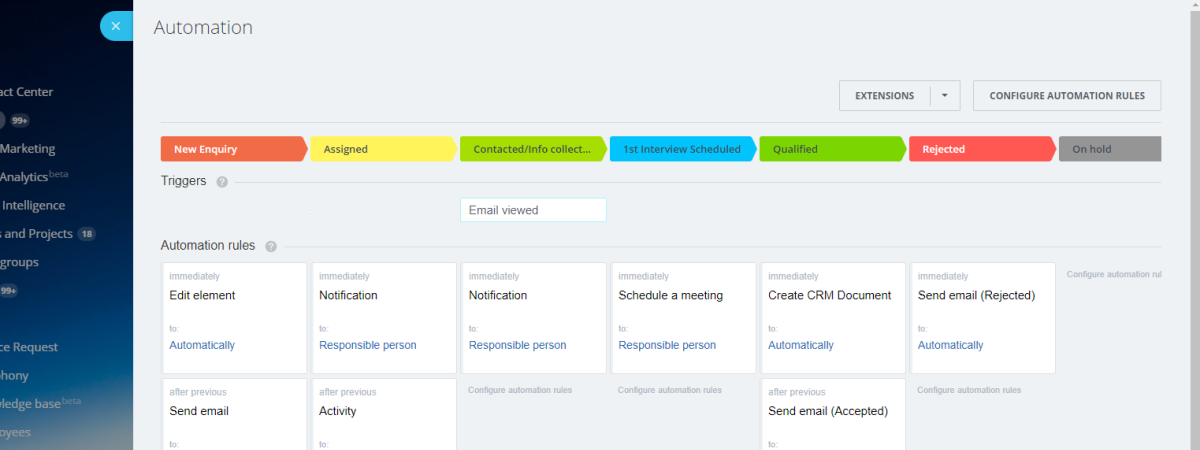Select the New Enquiry stage
1200x450 pixels.
pyautogui.click(x=232, y=149)
